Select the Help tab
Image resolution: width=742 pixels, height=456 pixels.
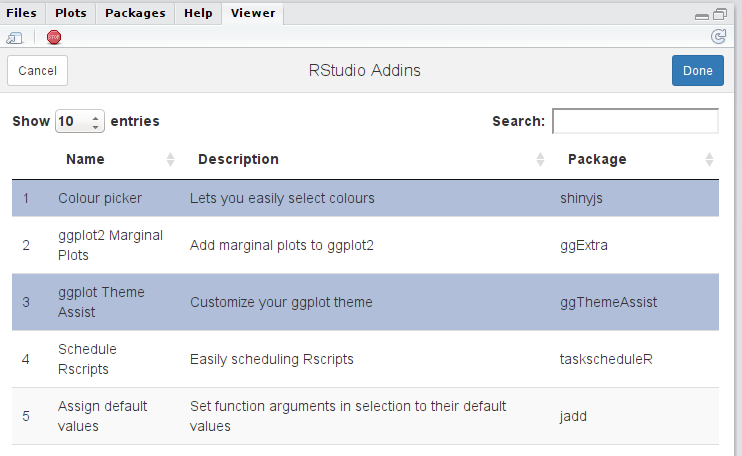pyautogui.click(x=198, y=13)
